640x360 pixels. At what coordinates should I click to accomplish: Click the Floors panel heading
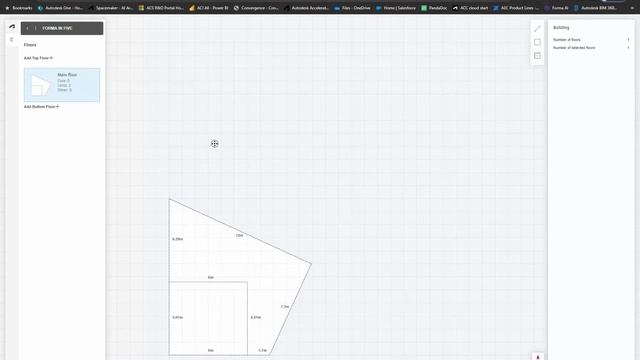pos(30,45)
